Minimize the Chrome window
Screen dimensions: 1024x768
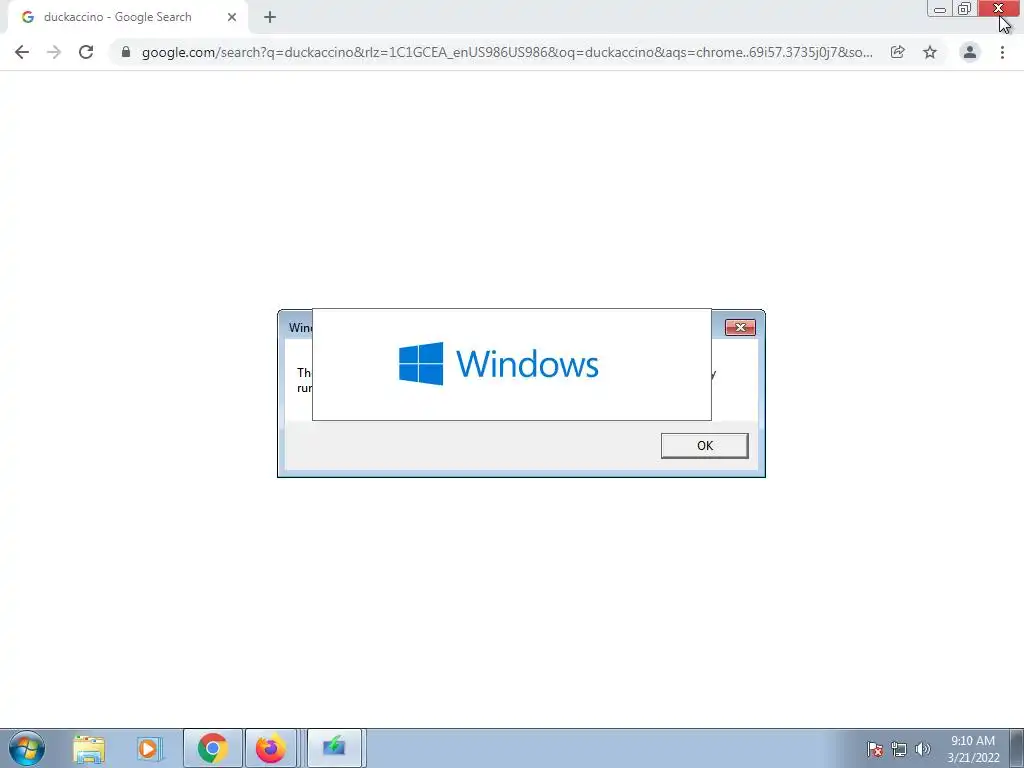940,9
